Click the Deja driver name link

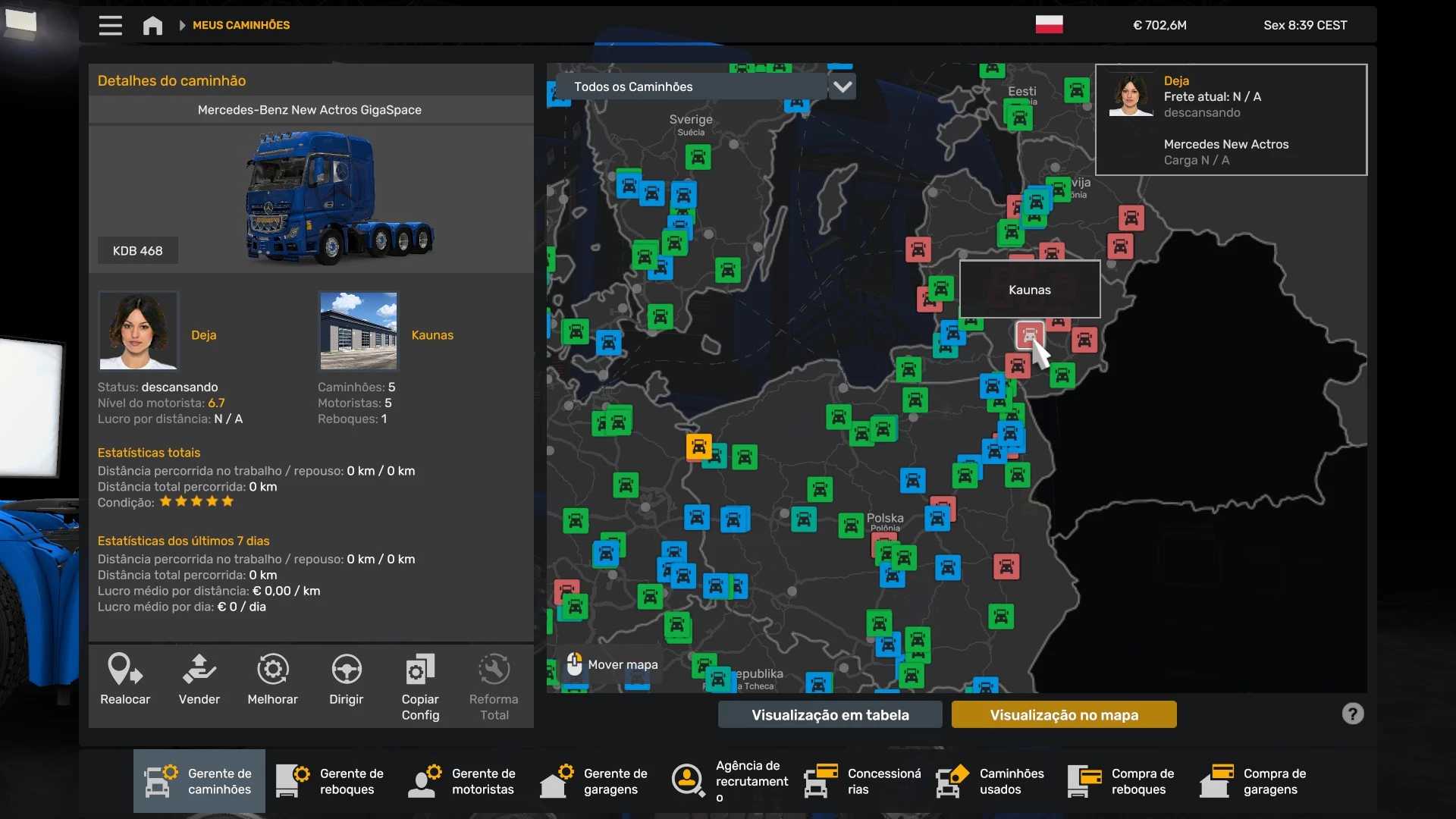pos(203,334)
